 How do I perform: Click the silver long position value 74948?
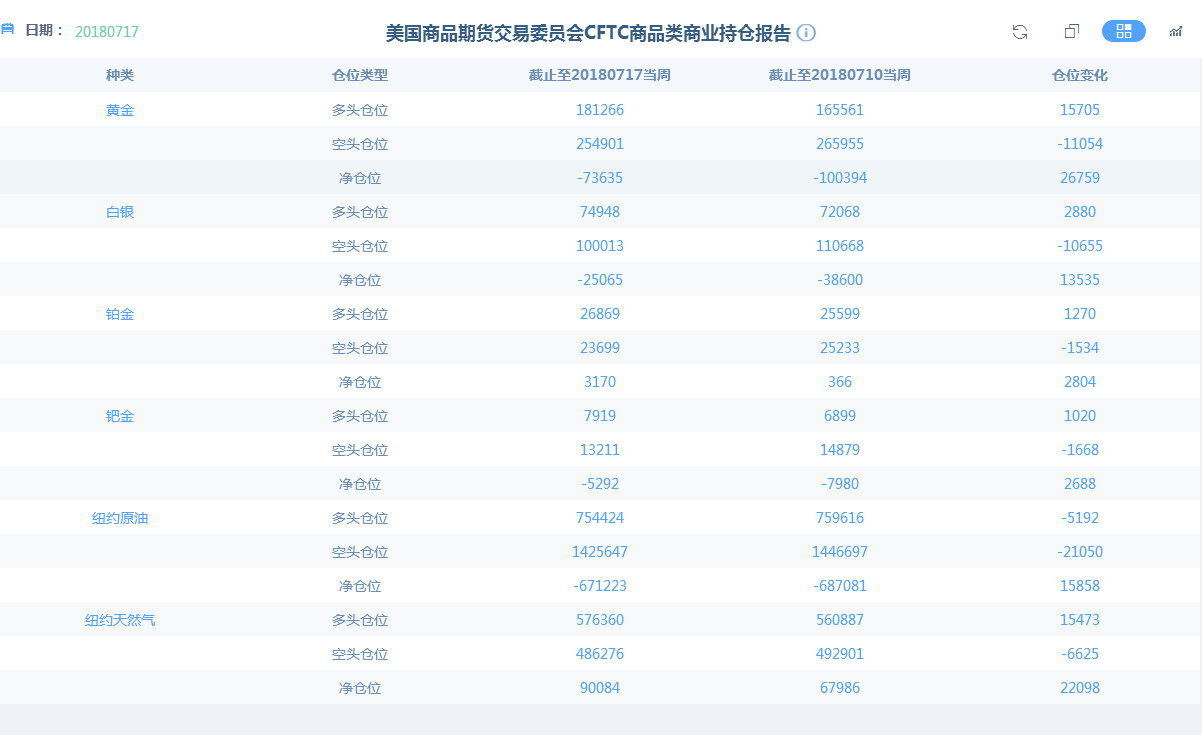pos(600,212)
